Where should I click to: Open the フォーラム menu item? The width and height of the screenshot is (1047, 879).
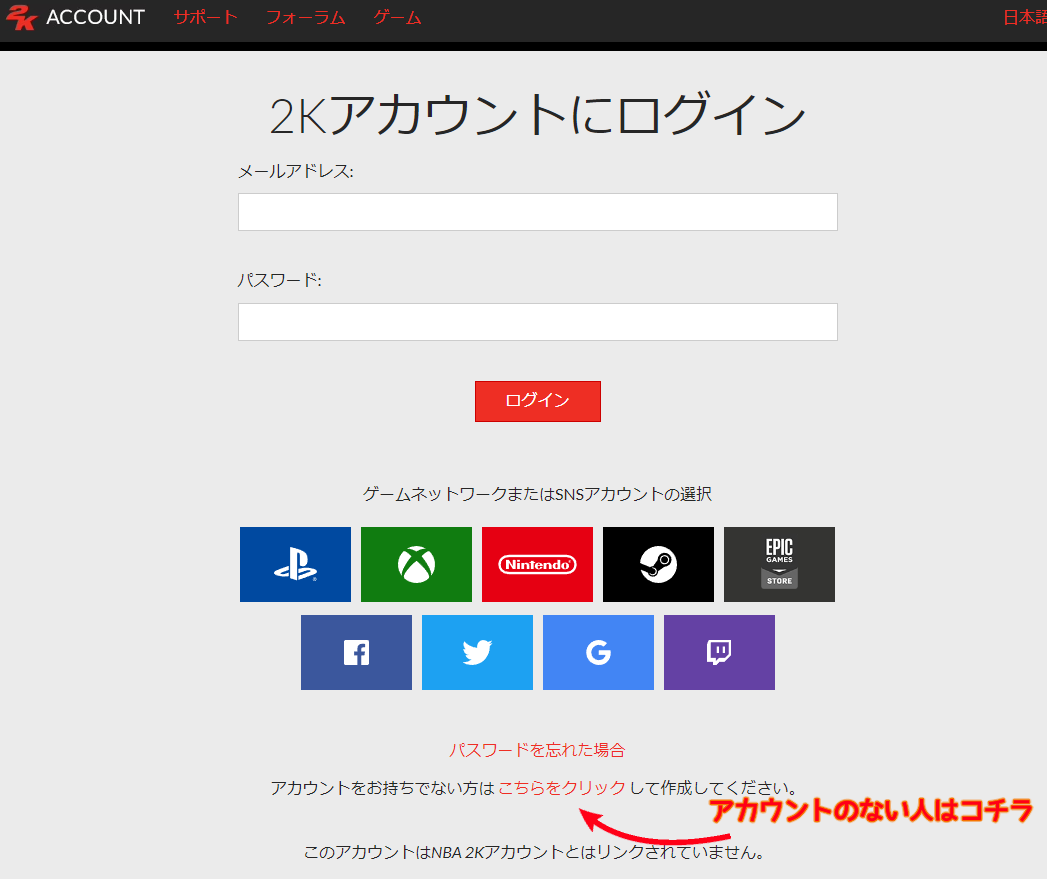[305, 17]
